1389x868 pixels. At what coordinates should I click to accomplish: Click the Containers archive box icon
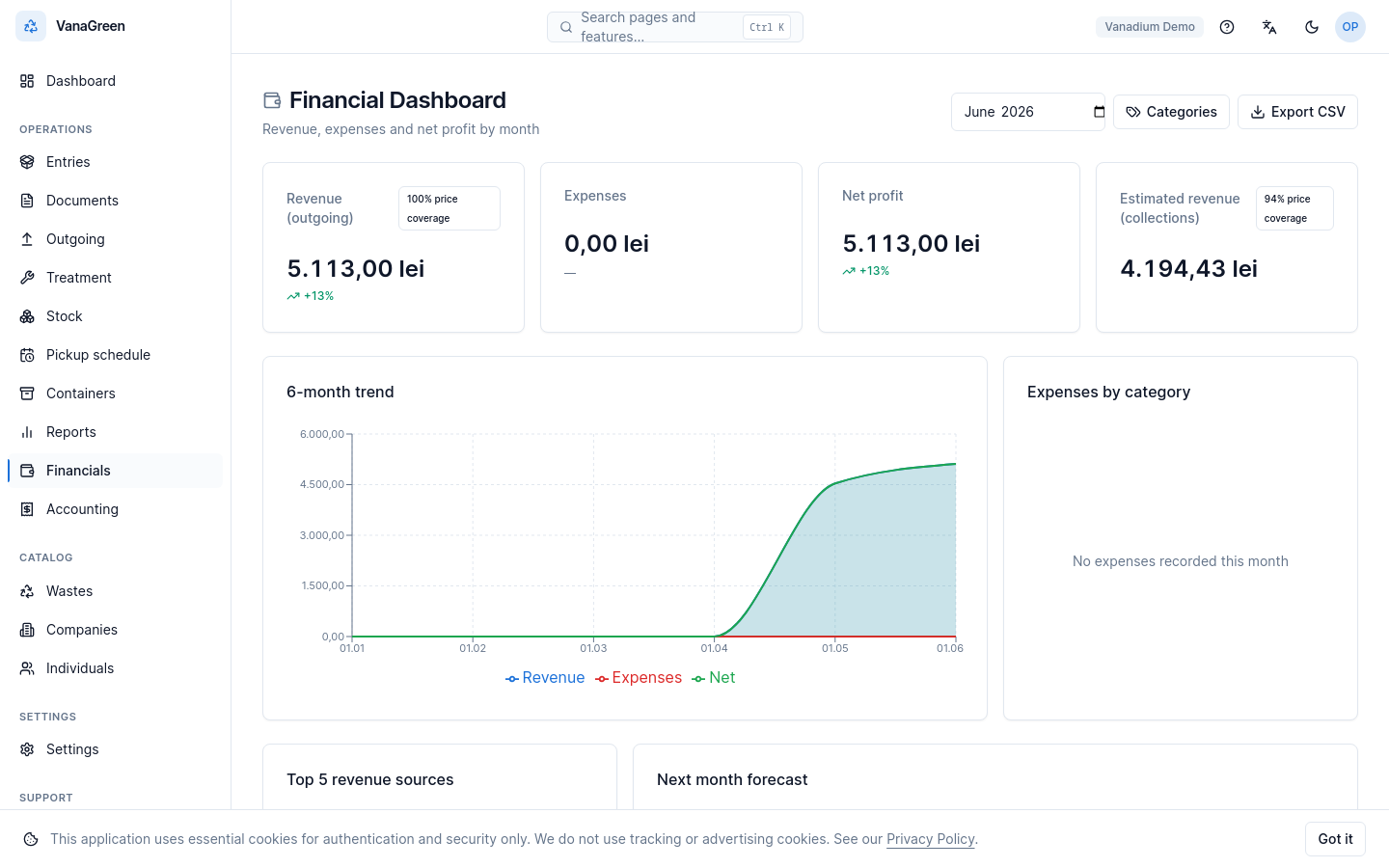pyautogui.click(x=27, y=393)
